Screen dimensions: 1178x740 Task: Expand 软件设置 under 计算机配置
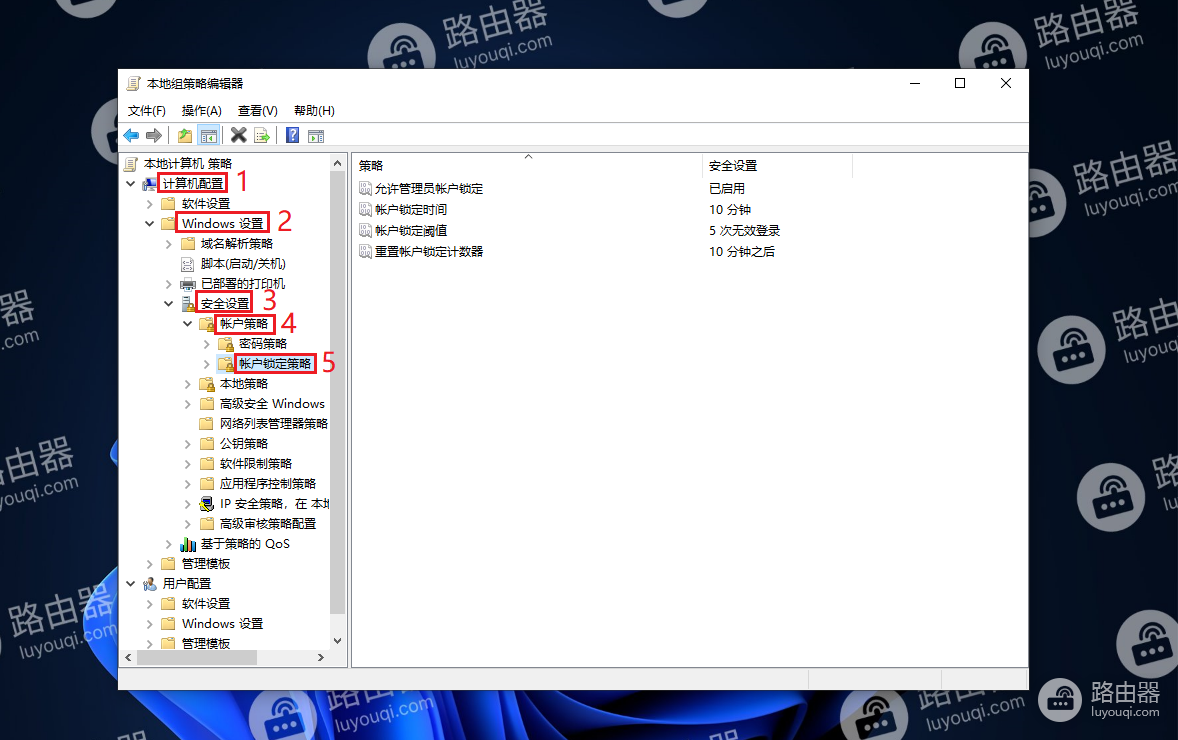point(150,204)
